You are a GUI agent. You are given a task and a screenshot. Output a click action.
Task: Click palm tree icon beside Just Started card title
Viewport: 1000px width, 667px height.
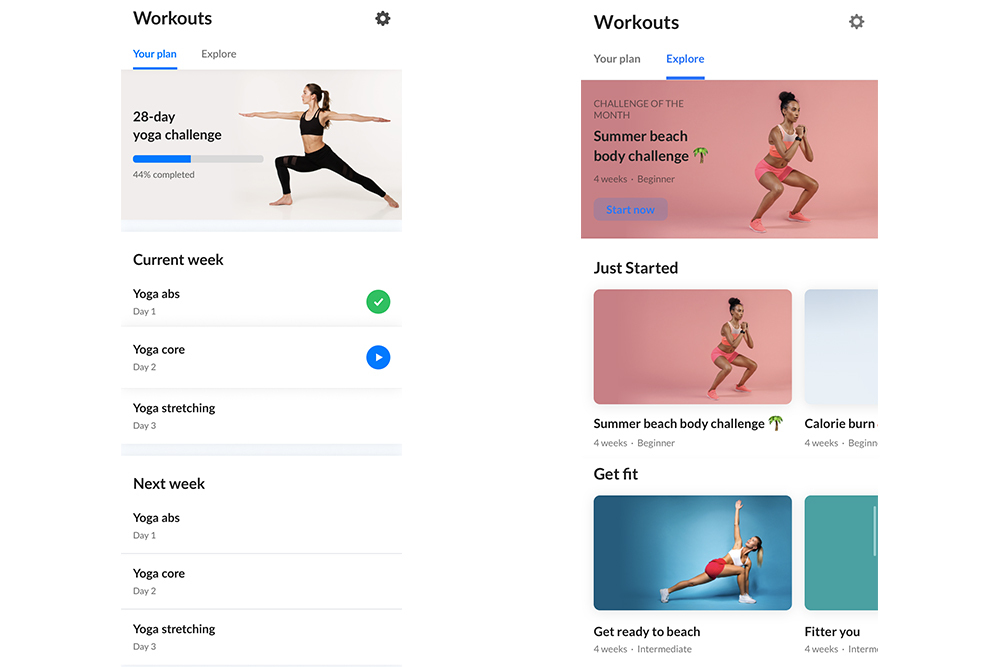tap(776, 423)
